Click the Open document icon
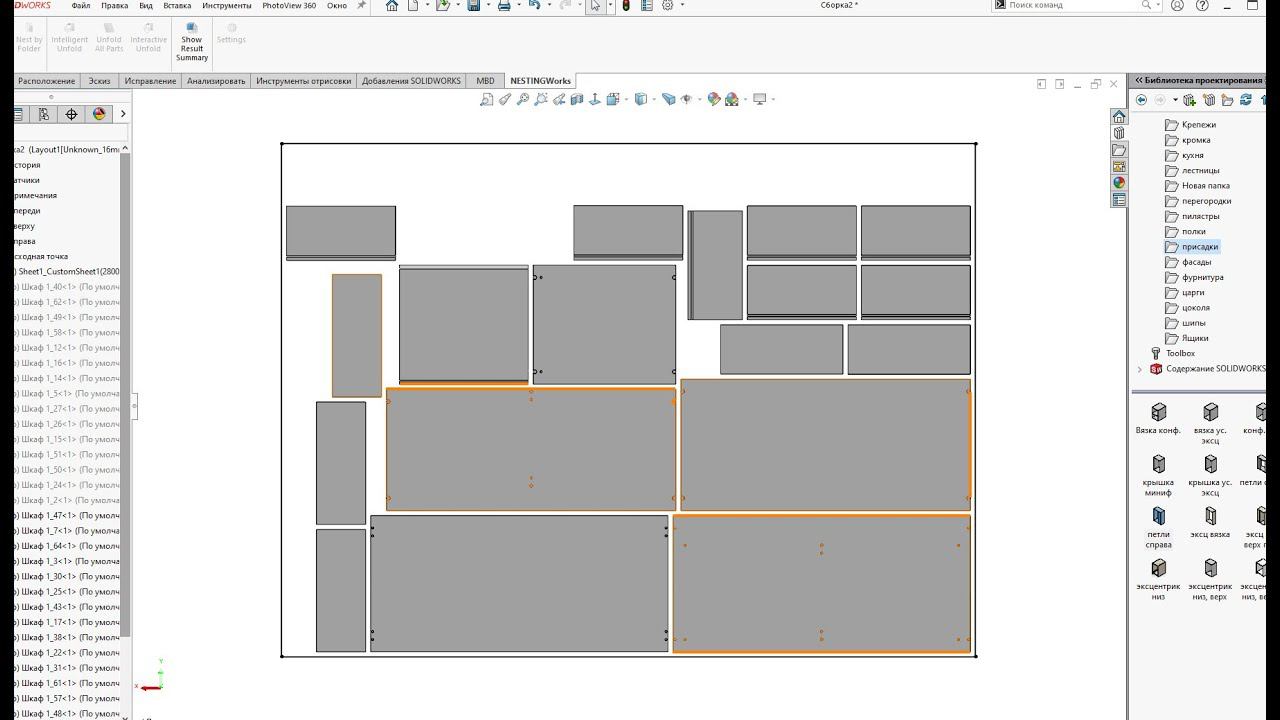The width and height of the screenshot is (1280, 720). (x=443, y=5)
